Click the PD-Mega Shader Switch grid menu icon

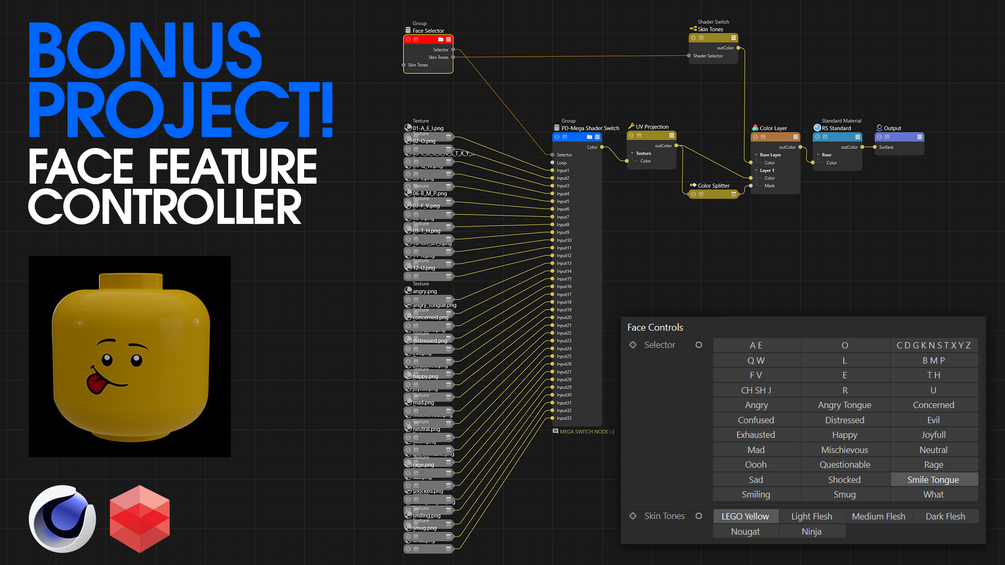(x=597, y=137)
